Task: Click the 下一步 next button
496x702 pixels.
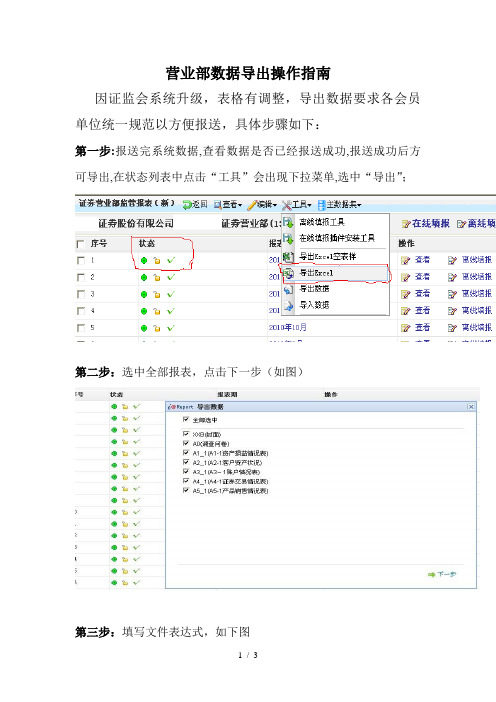Action: tap(442, 574)
